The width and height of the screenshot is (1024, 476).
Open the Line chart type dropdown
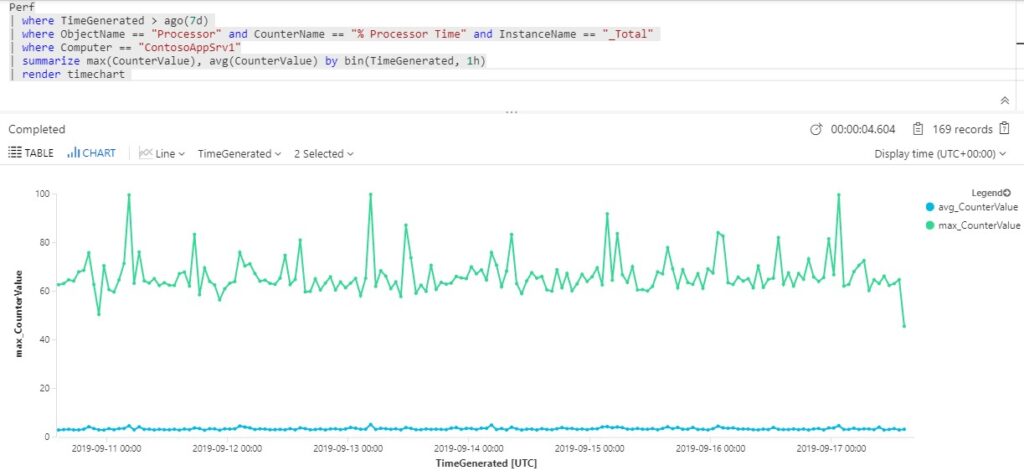162,154
